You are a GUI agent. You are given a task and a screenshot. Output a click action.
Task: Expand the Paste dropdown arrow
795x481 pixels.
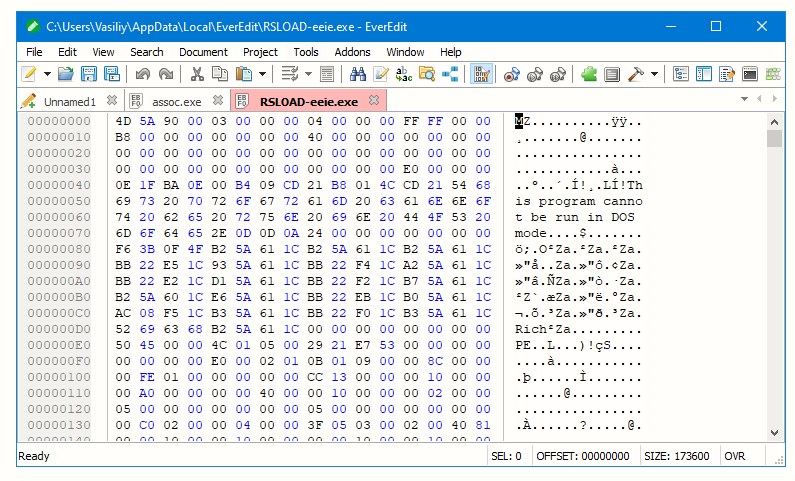tap(262, 75)
